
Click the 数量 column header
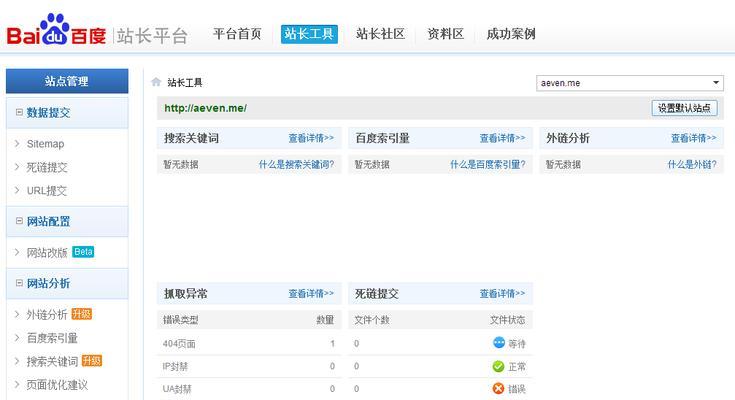pos(325,320)
